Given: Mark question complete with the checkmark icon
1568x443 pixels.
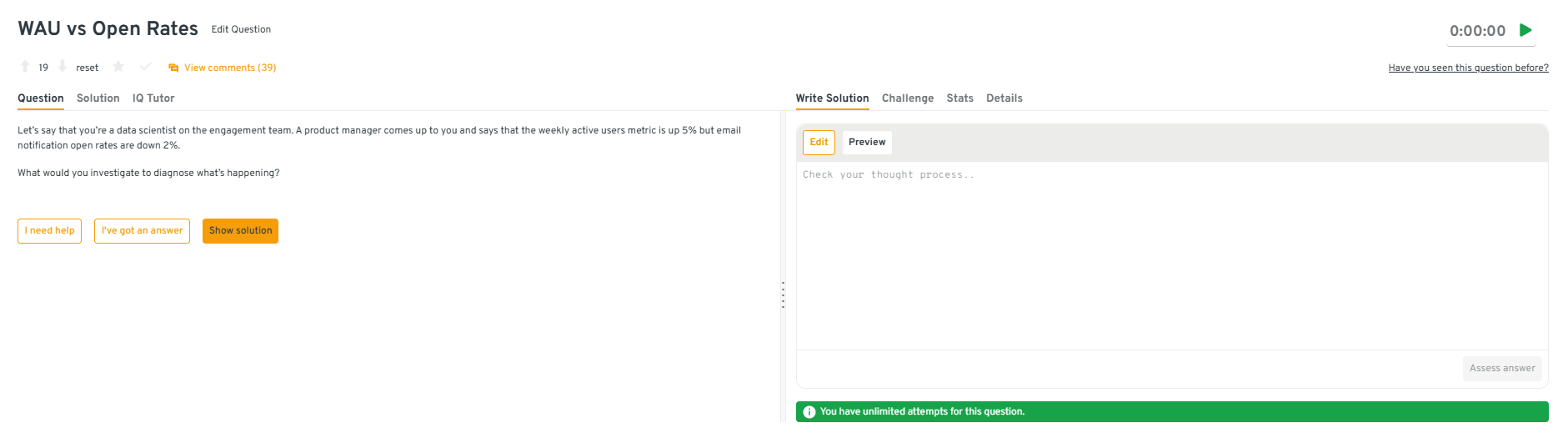Looking at the screenshot, I should coord(146,67).
